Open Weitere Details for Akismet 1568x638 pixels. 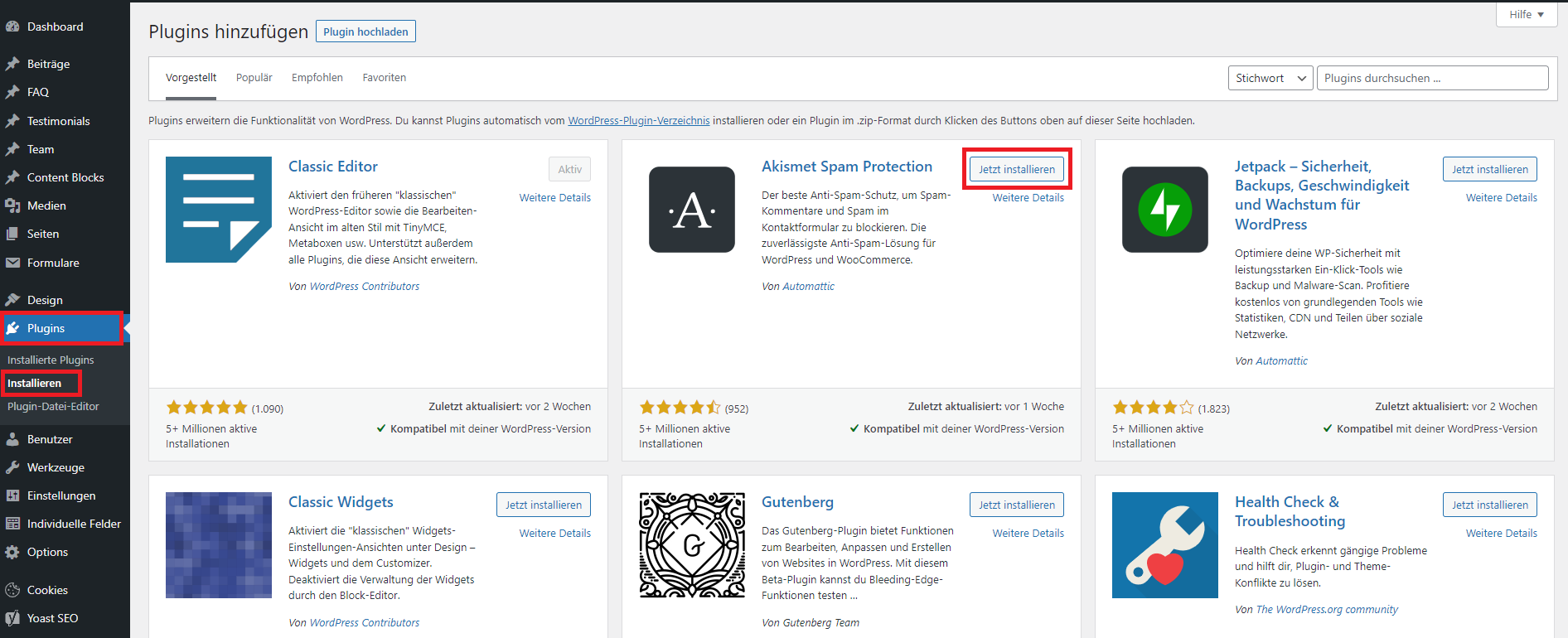point(1028,197)
